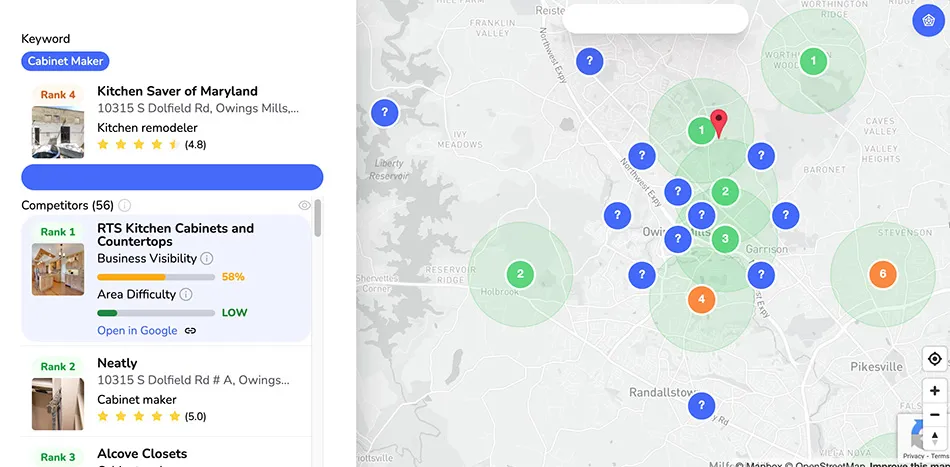Screen dimensions: 950x467
Task: Click the Cabinet Maker keyword chip
Action: pyautogui.click(x=65, y=61)
